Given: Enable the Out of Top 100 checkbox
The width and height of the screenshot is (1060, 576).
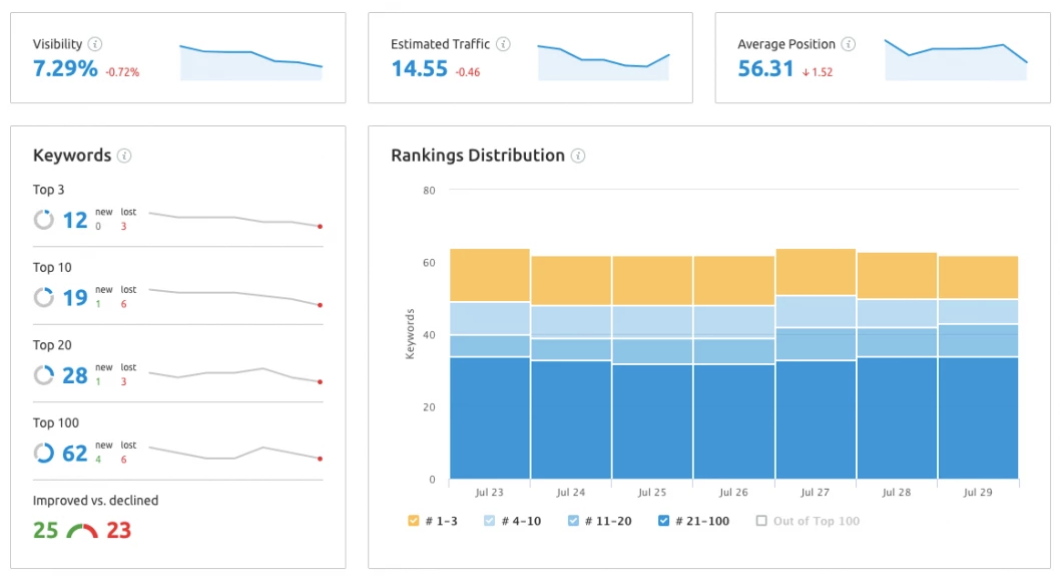Looking at the screenshot, I should (760, 521).
